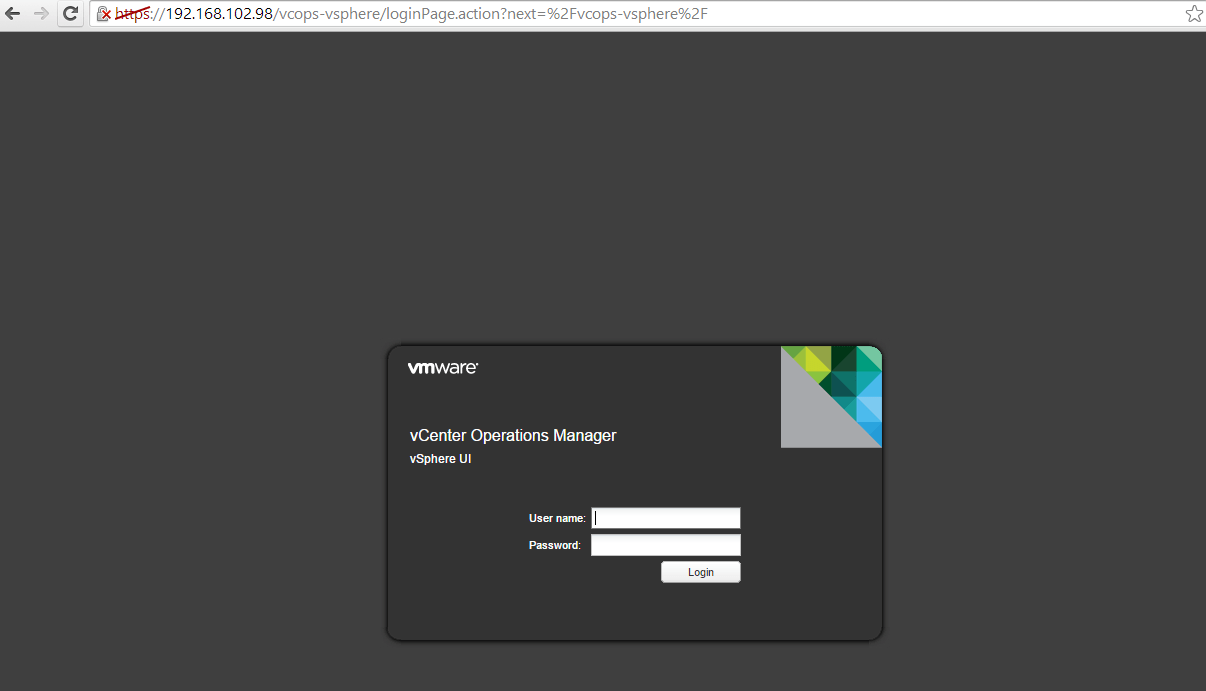The height and width of the screenshot is (691, 1206).
Task: Click the Login button
Action: [x=701, y=572]
